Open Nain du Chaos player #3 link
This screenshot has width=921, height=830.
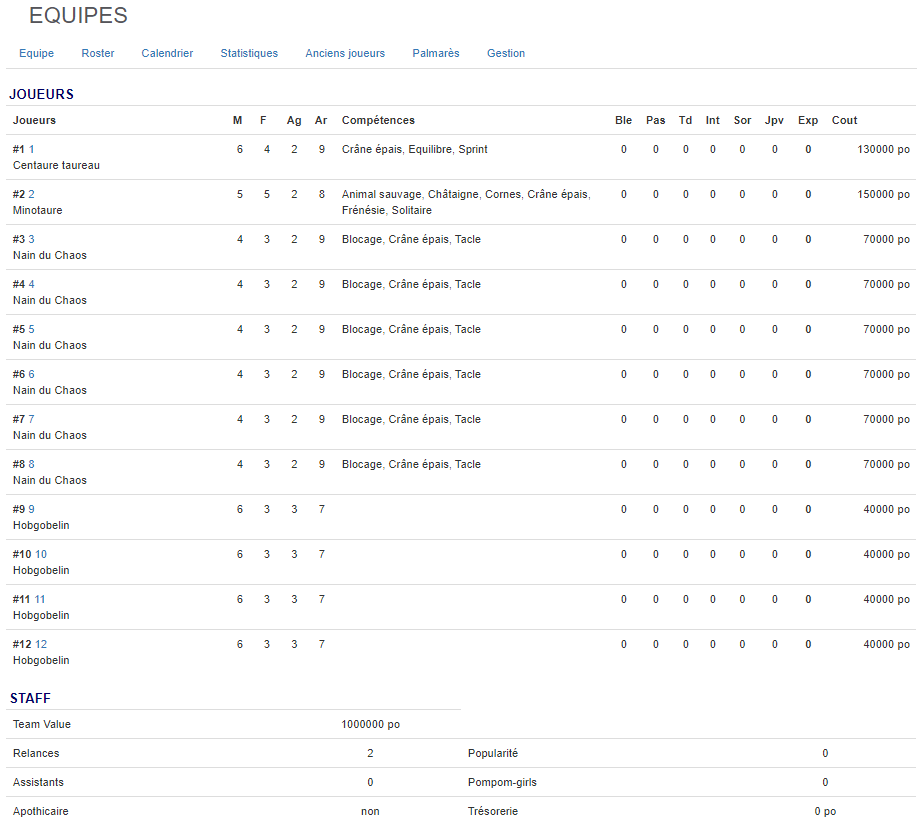point(31,239)
